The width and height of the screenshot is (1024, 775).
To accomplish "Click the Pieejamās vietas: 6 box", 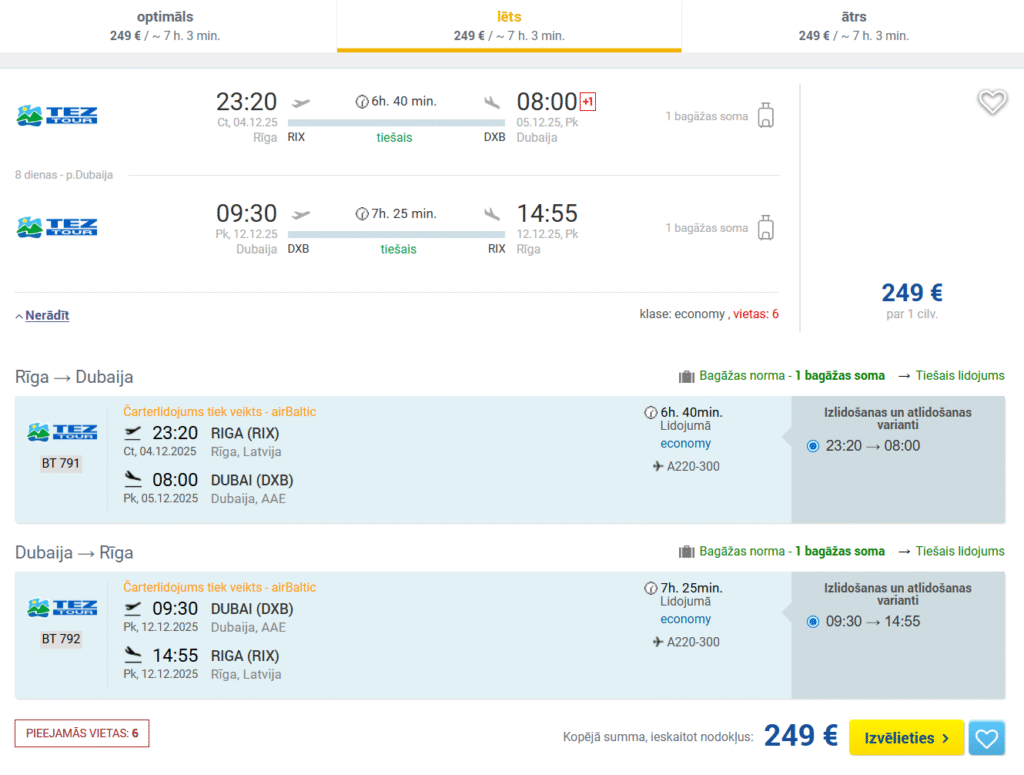I will [x=82, y=733].
